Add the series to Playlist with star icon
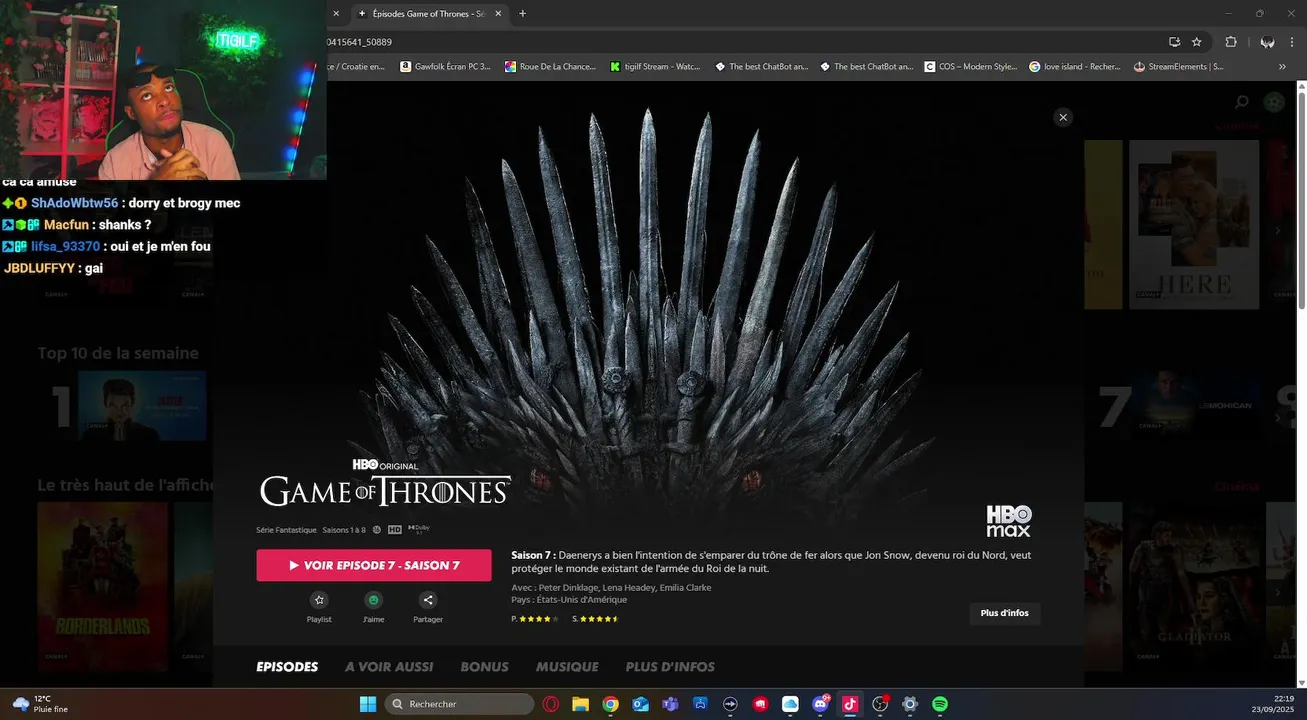1307x720 pixels. pyautogui.click(x=319, y=600)
